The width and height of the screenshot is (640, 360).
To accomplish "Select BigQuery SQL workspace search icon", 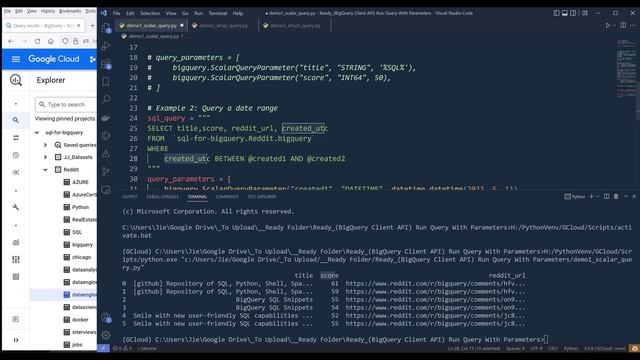I will (x=16, y=120).
